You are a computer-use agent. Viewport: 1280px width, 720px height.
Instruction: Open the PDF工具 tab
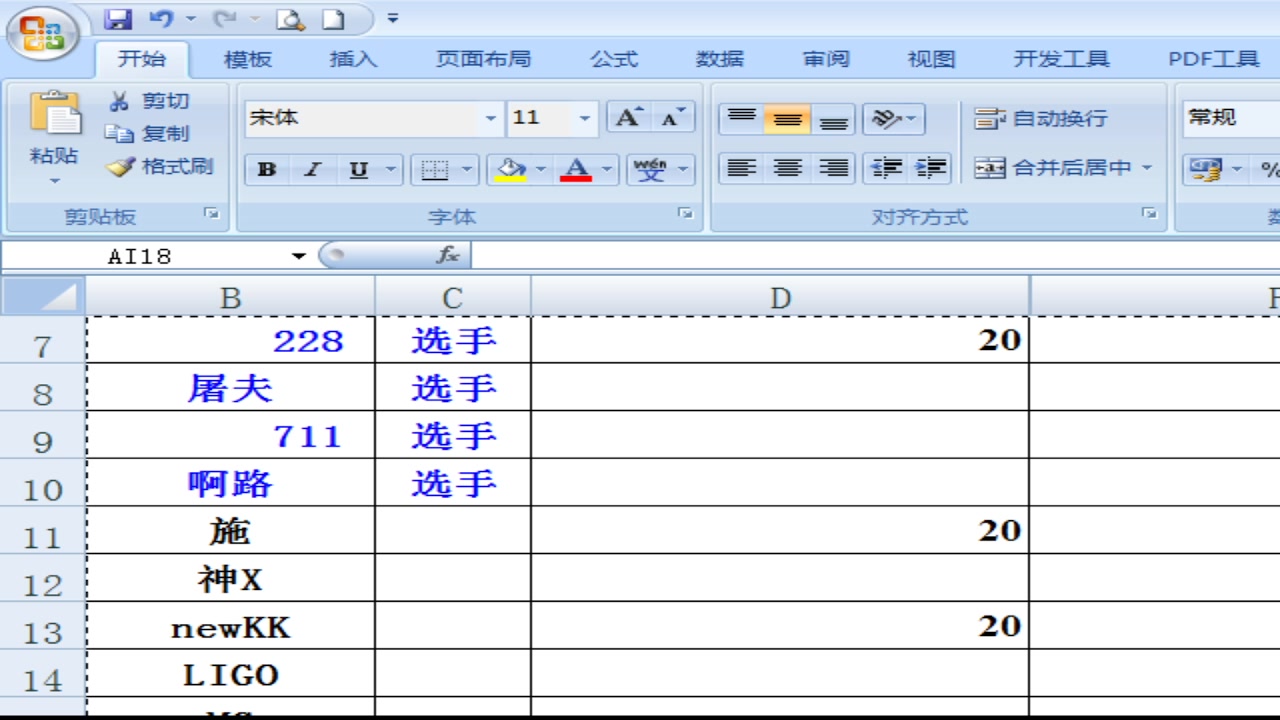(1214, 59)
